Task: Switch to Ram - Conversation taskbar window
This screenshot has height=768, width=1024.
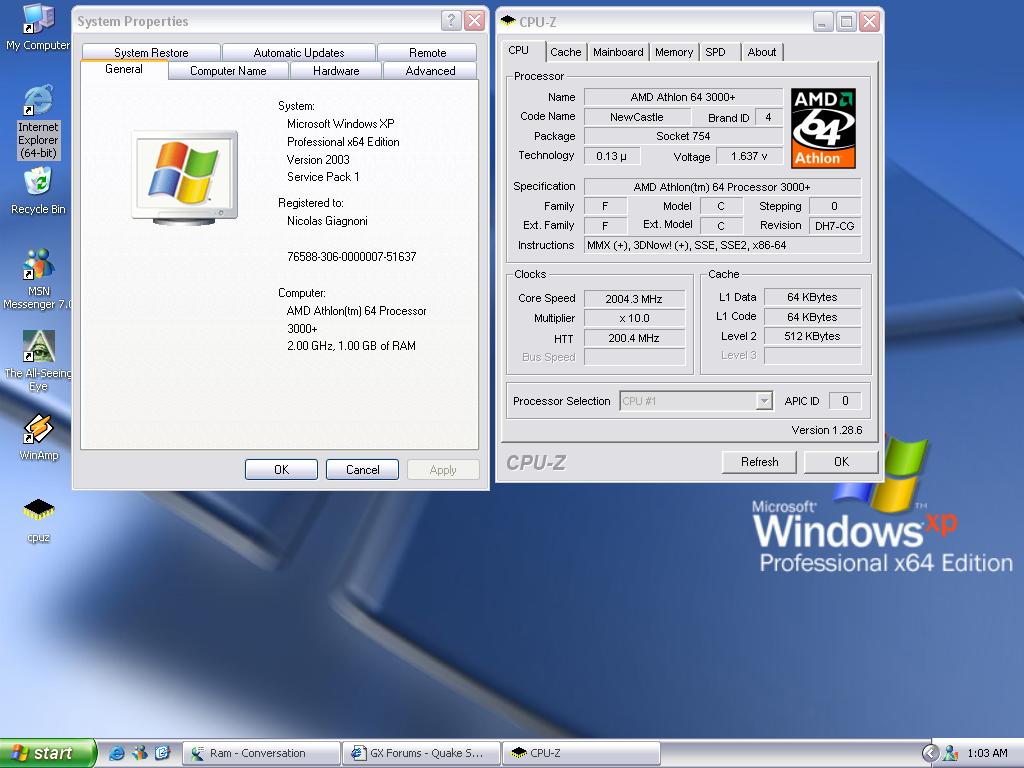Action: [261, 753]
